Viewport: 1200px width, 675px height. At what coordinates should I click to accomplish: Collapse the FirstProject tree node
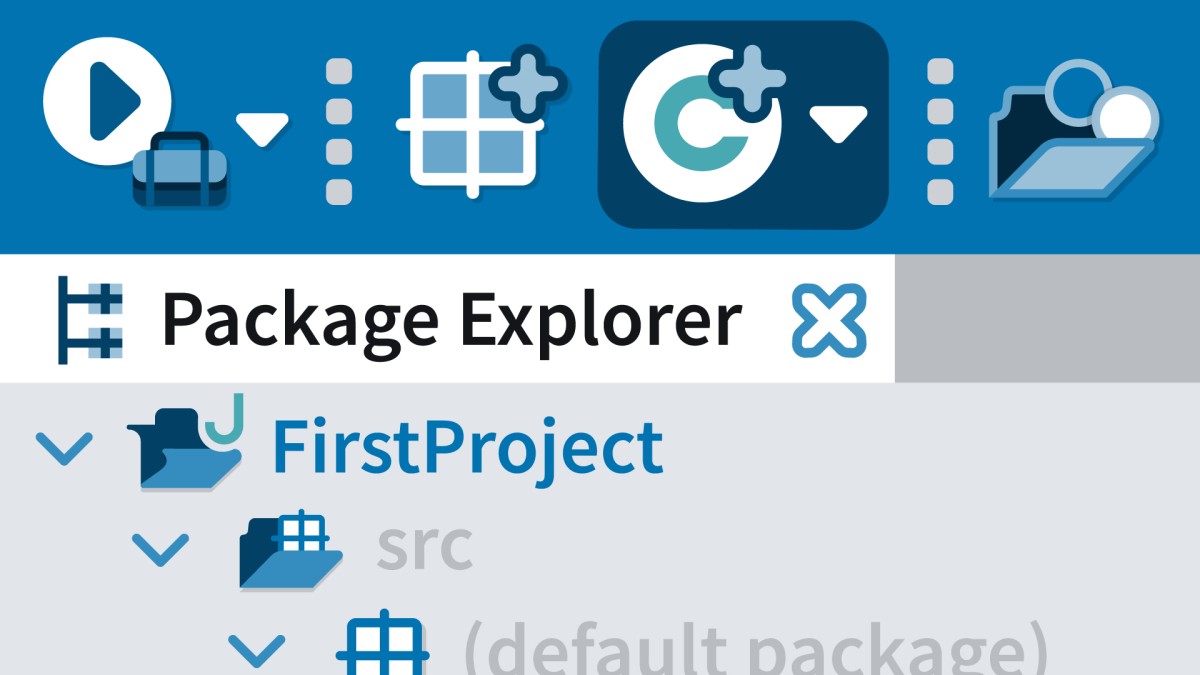click(64, 449)
